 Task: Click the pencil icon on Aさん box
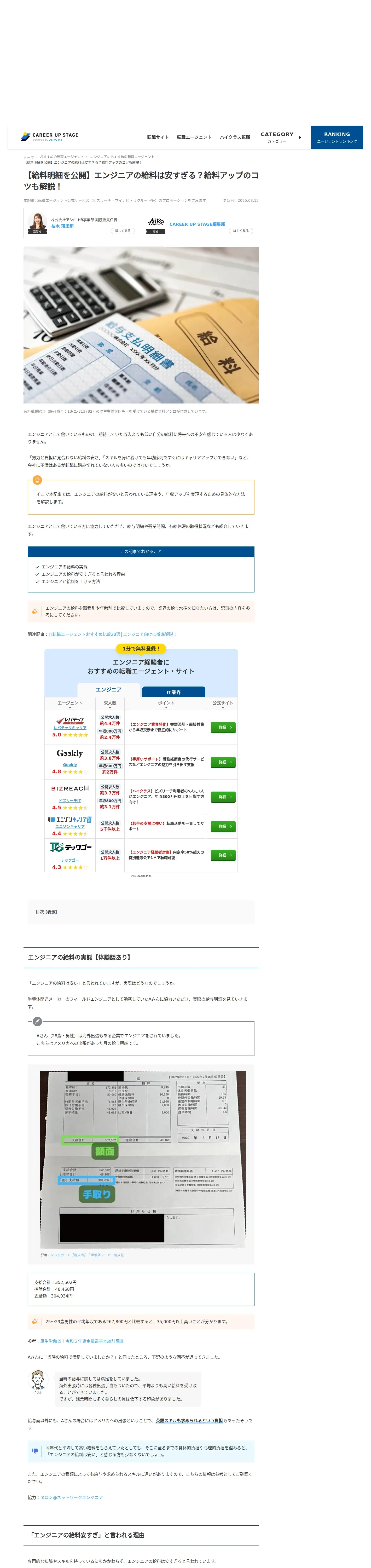[x=37, y=1021]
